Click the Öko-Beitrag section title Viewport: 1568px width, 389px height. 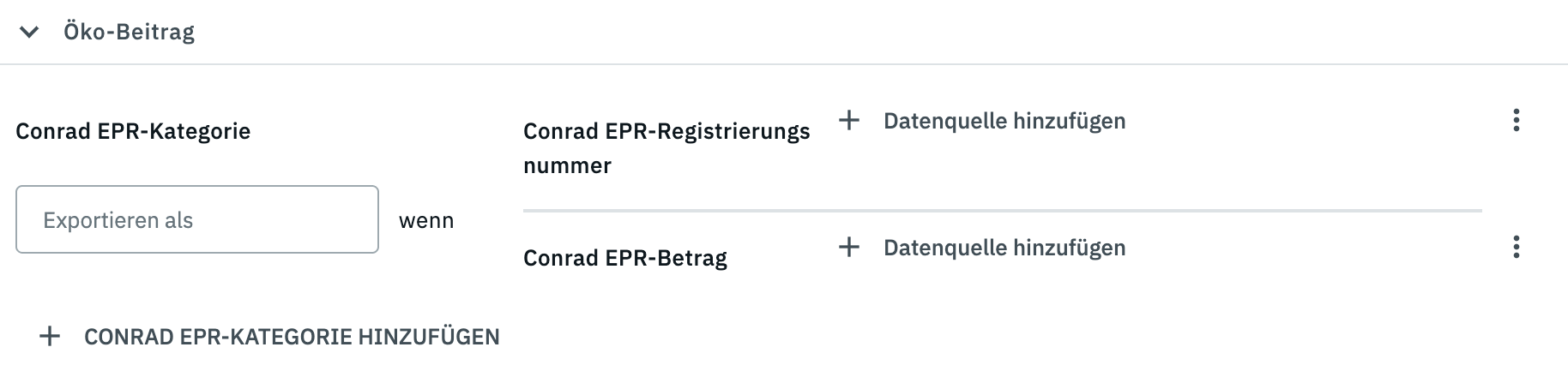pyautogui.click(x=129, y=33)
